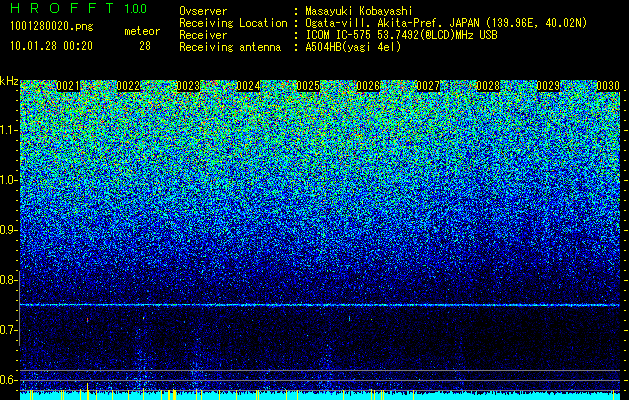629x400 pixels.
Task: Click the HROFFT 1.0.0 title text
Action: (79, 8)
